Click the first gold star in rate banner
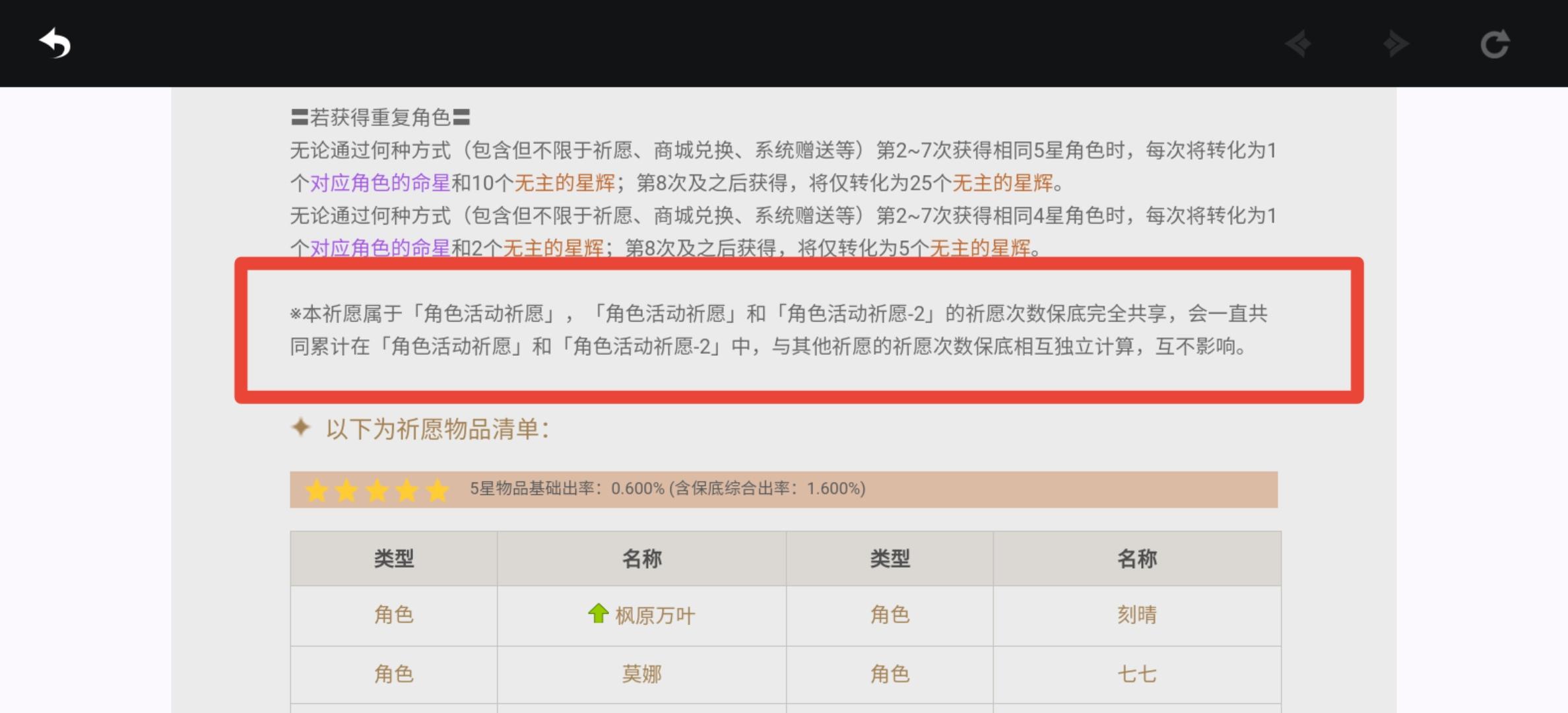Viewport: 1568px width, 713px height. click(317, 491)
